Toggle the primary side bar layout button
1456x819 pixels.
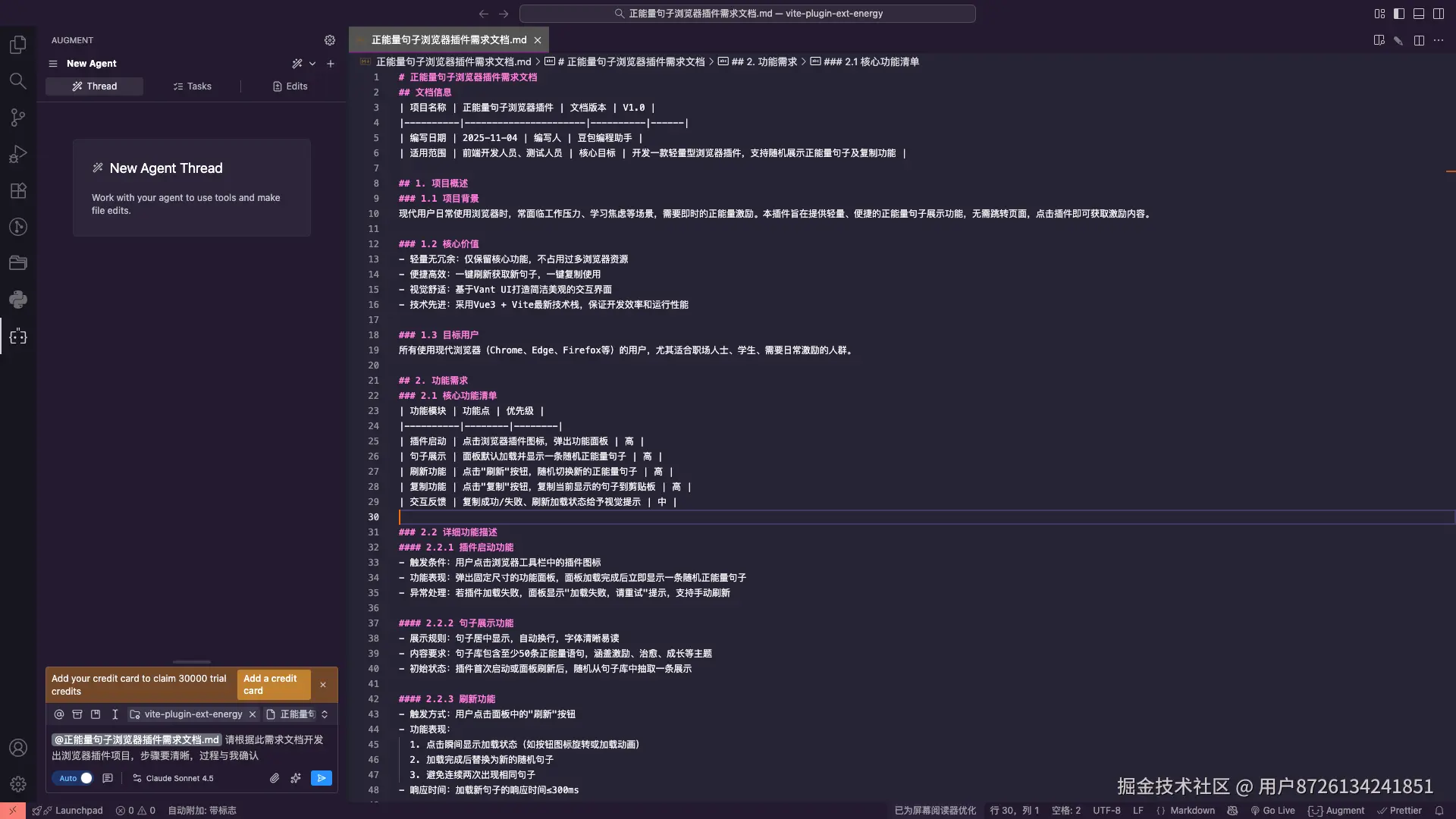pyautogui.click(x=1399, y=14)
